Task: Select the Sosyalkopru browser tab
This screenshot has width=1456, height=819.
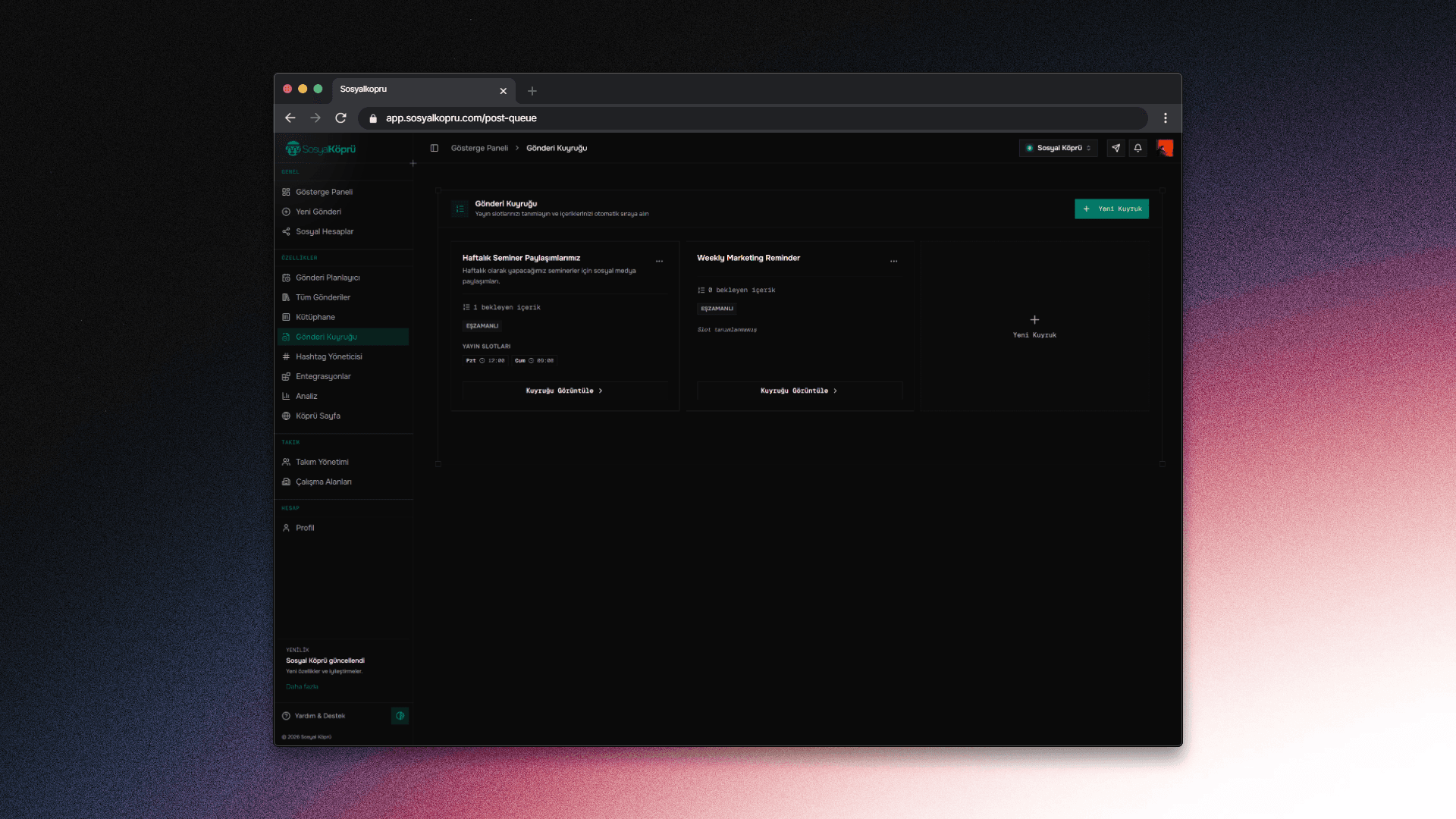Action: [x=424, y=89]
